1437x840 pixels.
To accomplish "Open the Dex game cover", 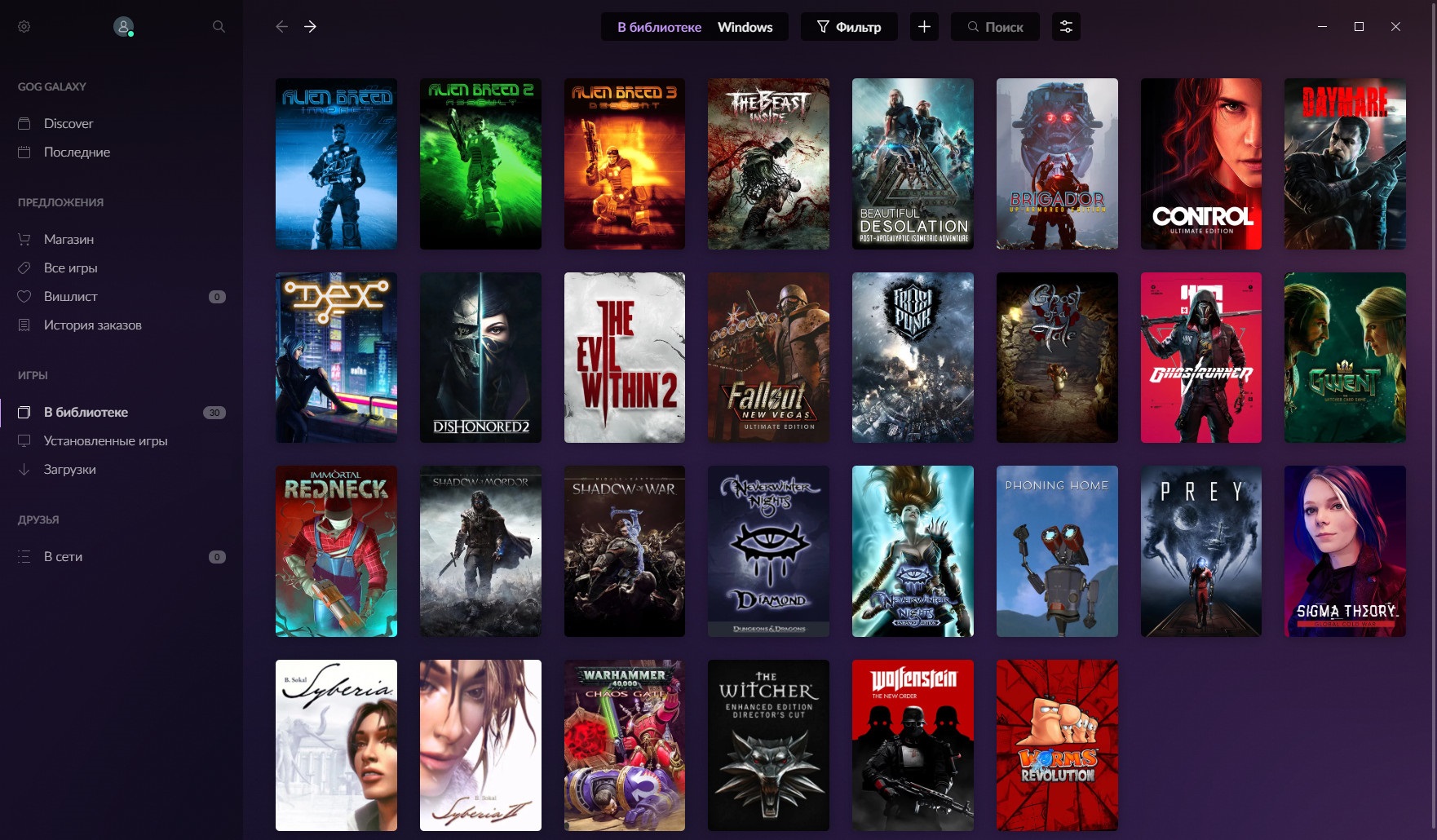I will point(336,357).
